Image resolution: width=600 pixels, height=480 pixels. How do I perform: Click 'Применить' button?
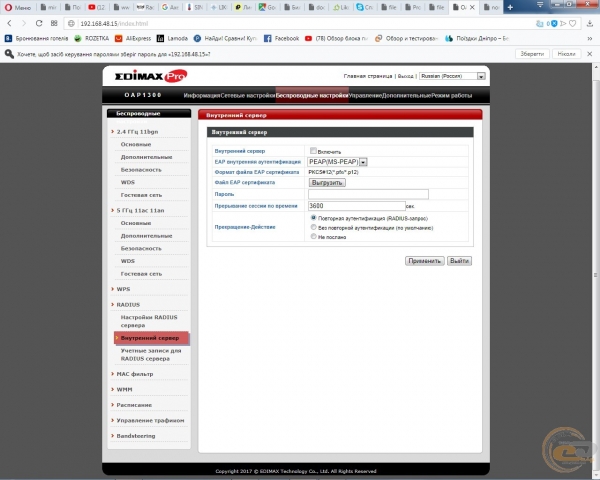click(424, 261)
